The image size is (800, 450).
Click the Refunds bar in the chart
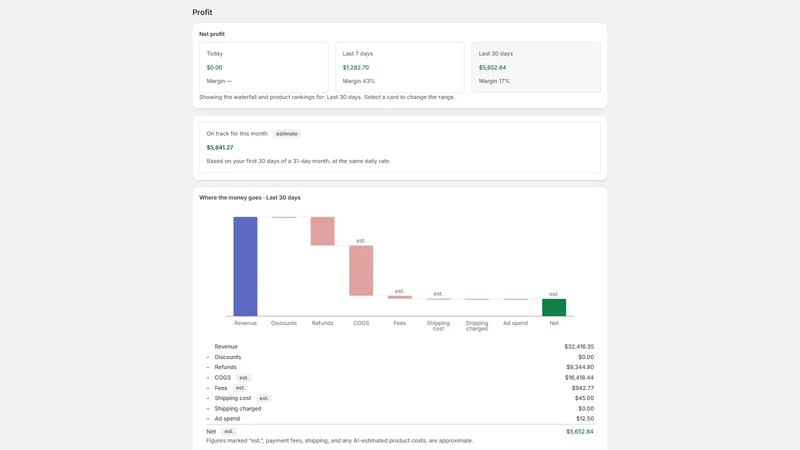click(322, 231)
